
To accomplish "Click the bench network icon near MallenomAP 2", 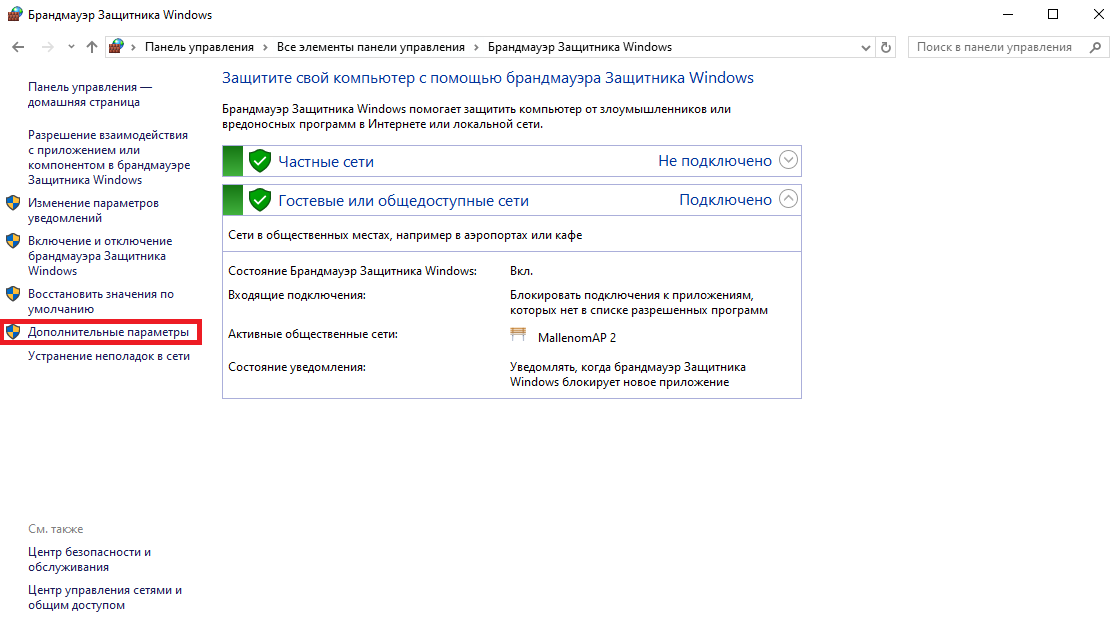I will (518, 334).
